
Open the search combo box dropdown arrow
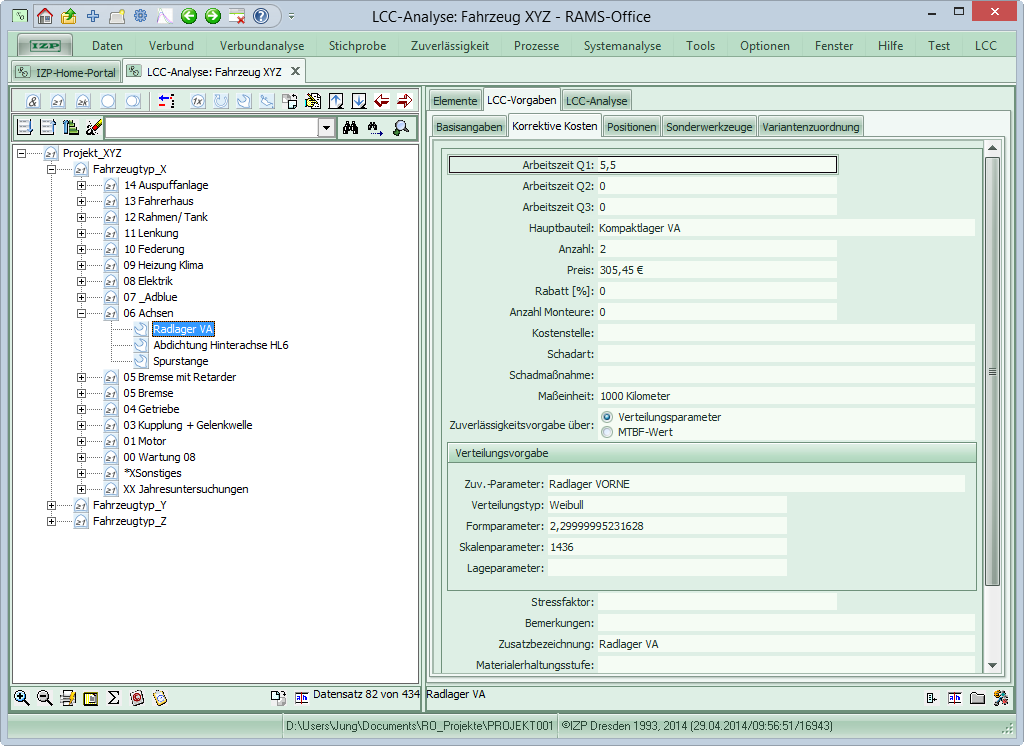pos(327,128)
